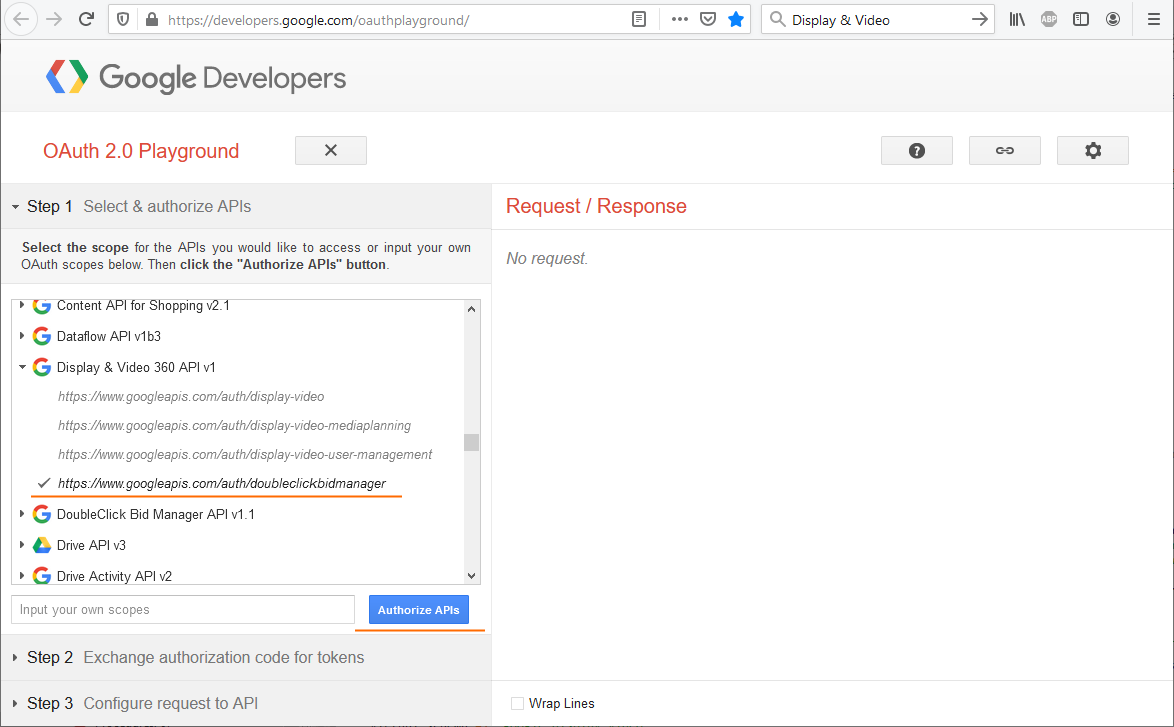
Task: Focus the Input your own scopes field
Action: (182, 609)
